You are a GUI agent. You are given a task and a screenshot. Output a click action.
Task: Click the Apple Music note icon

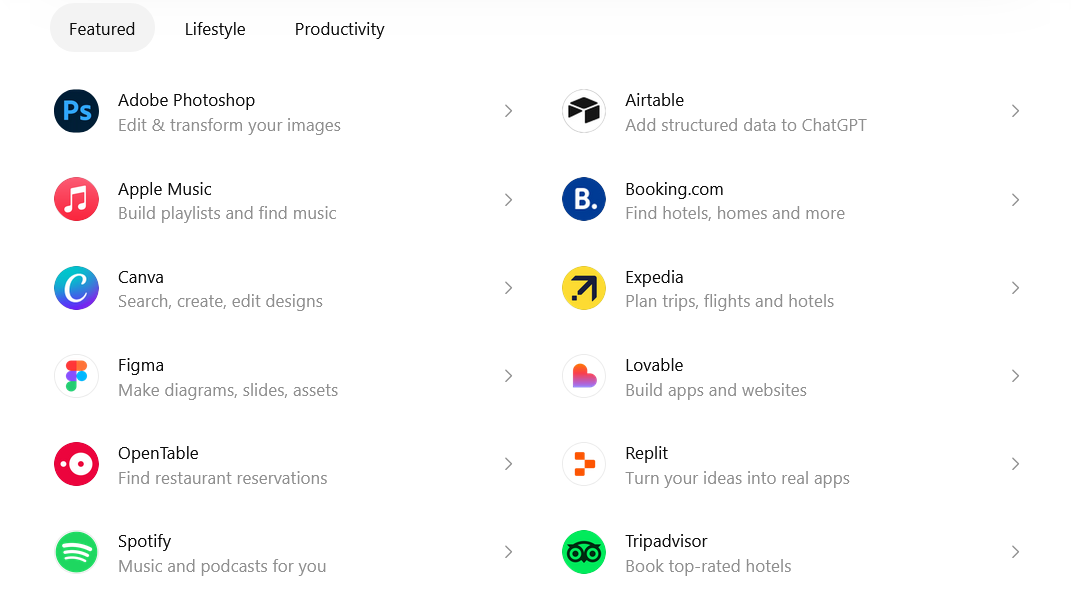pyautogui.click(x=76, y=200)
